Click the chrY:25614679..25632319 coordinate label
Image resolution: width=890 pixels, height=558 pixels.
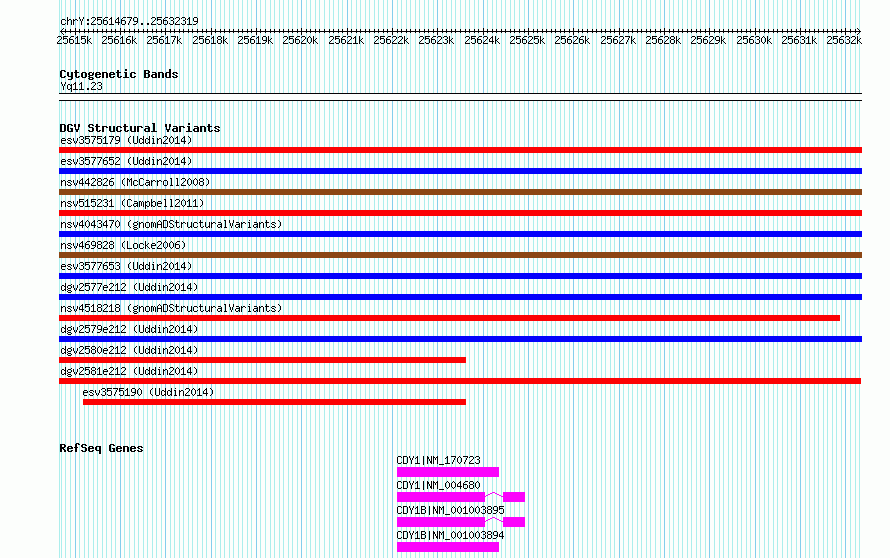click(129, 21)
